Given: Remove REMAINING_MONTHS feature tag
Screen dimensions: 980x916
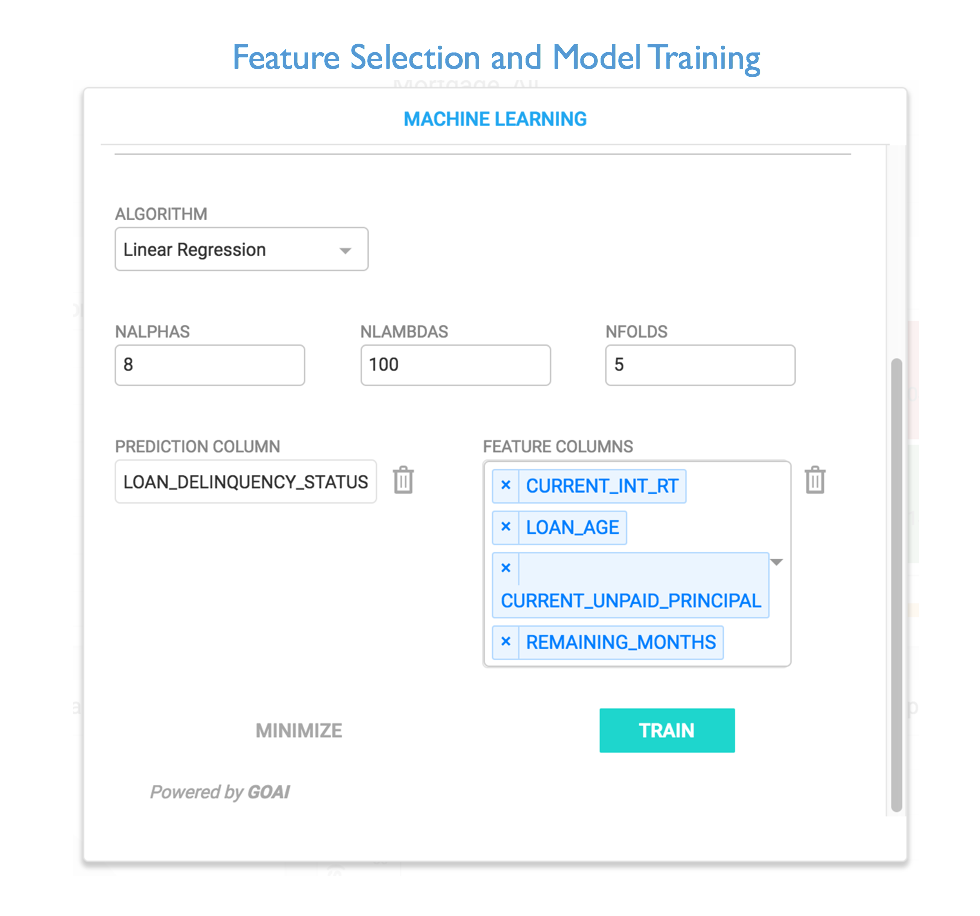Looking at the screenshot, I should click(506, 642).
